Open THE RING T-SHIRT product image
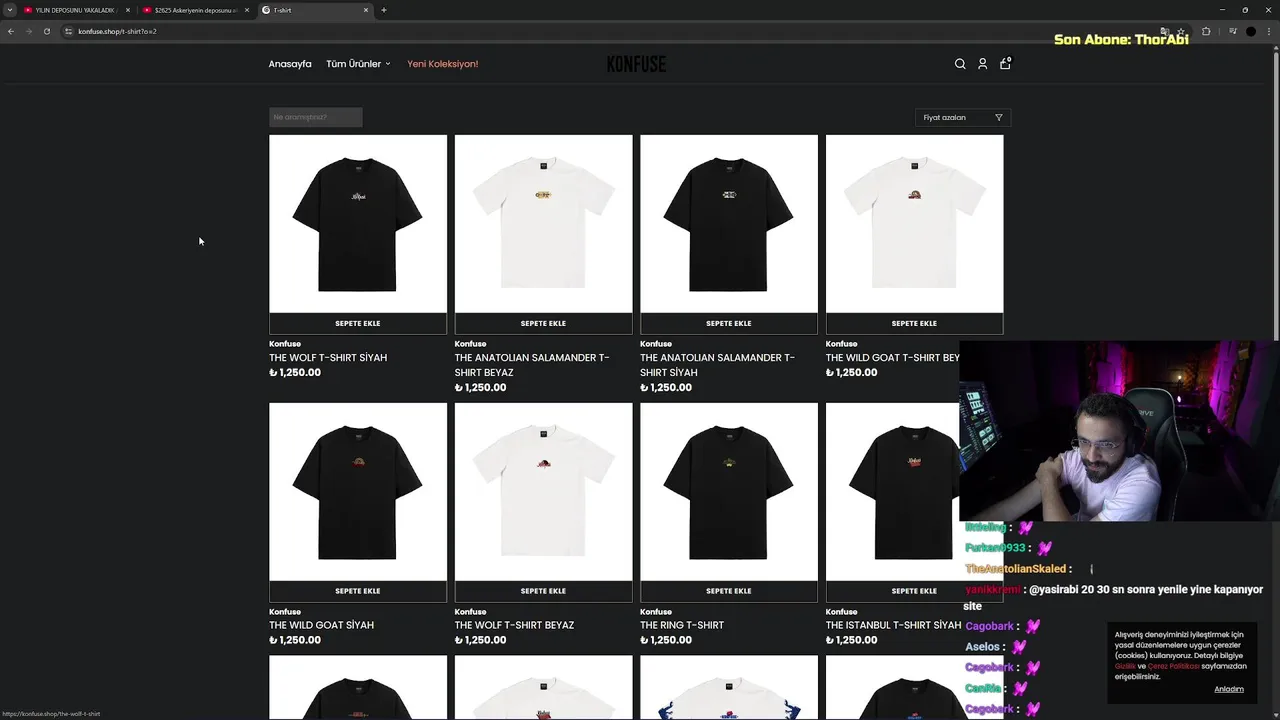Viewport: 1280px width, 720px height. click(729, 492)
